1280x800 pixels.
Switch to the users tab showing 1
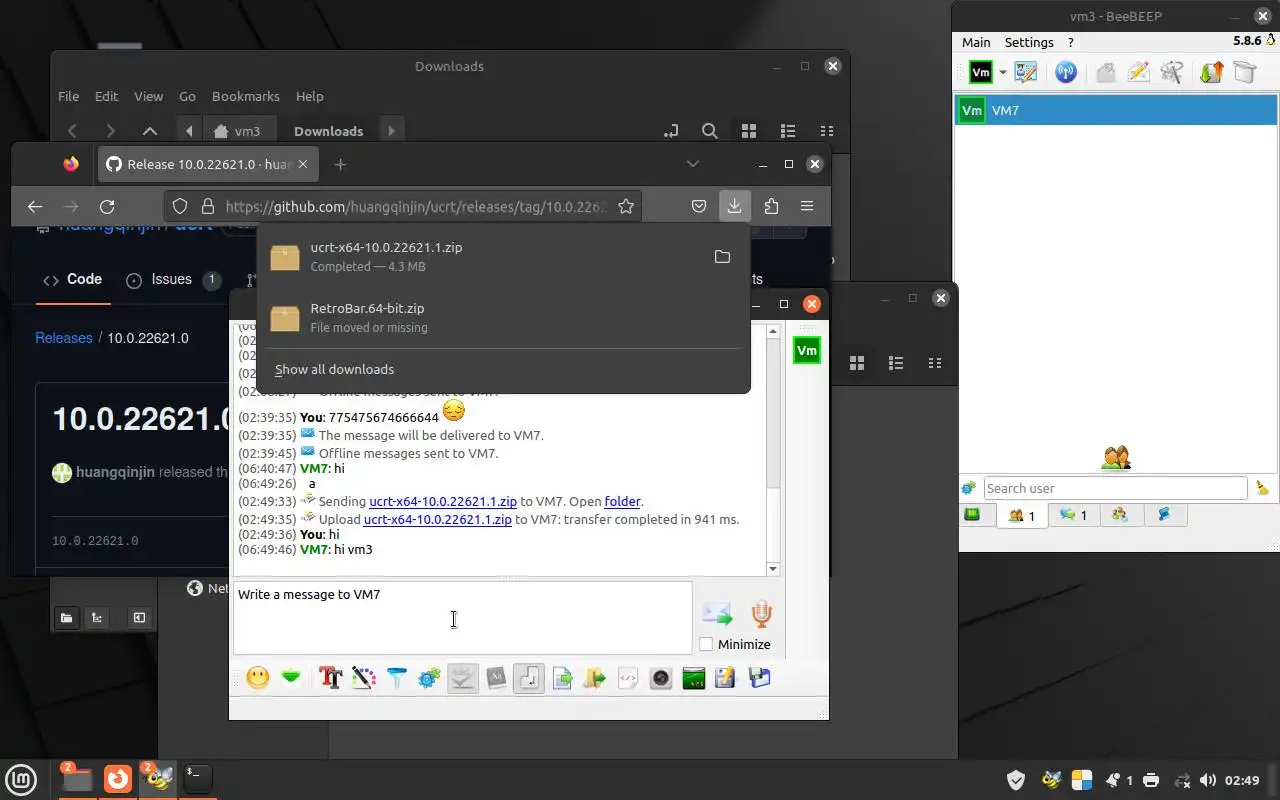pos(1022,515)
